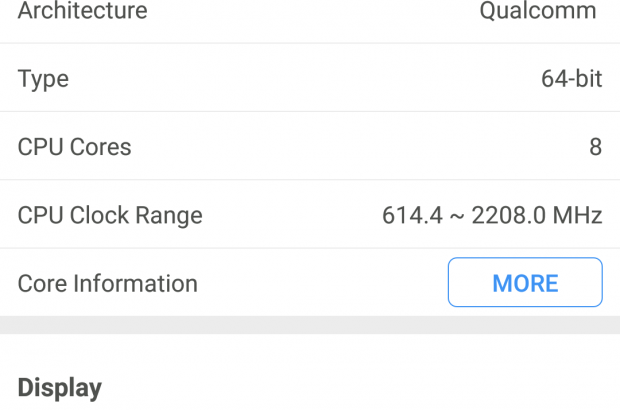
Task: Select the Type row label
Action: pos(43,78)
